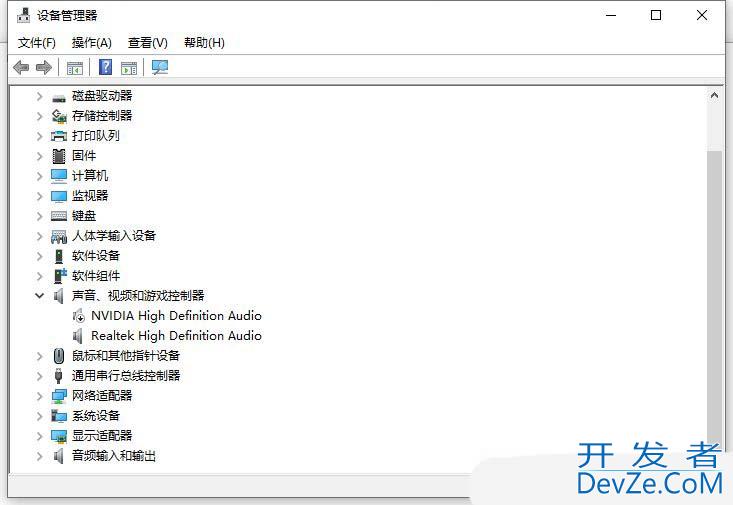
Task: Collapse the 声音、视频和游戏控制器 category
Action: [x=39, y=296]
